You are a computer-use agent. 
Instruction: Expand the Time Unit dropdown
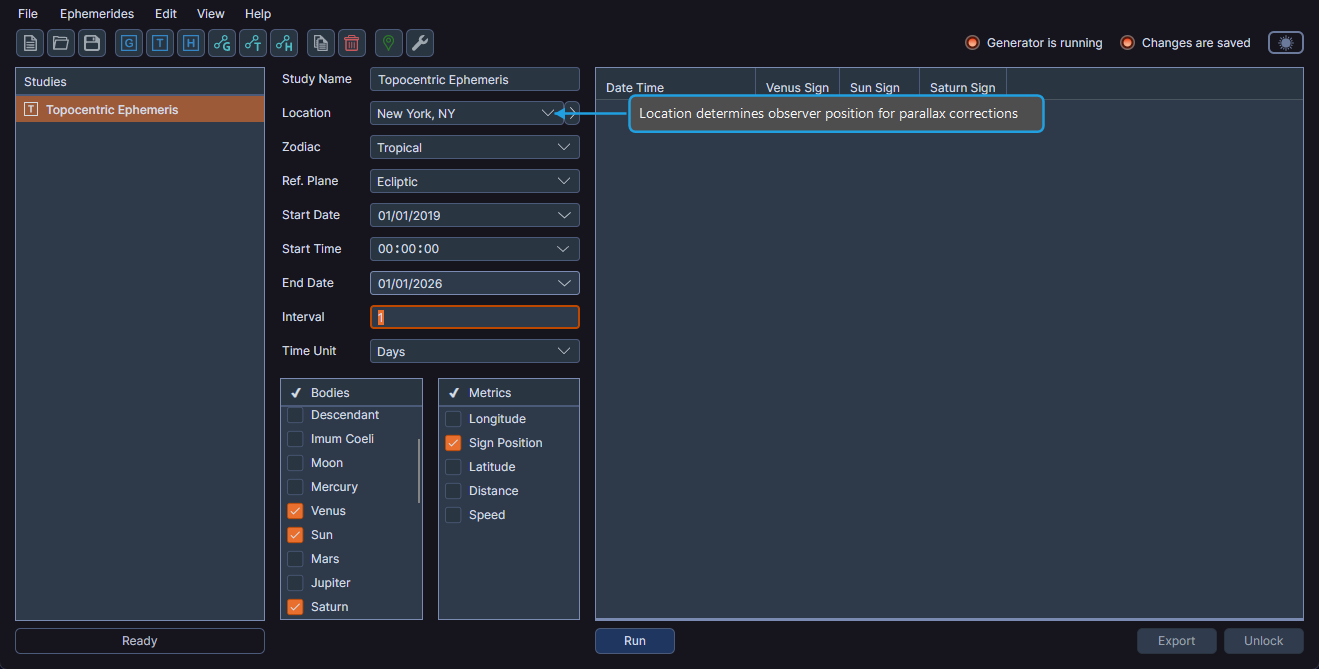474,351
